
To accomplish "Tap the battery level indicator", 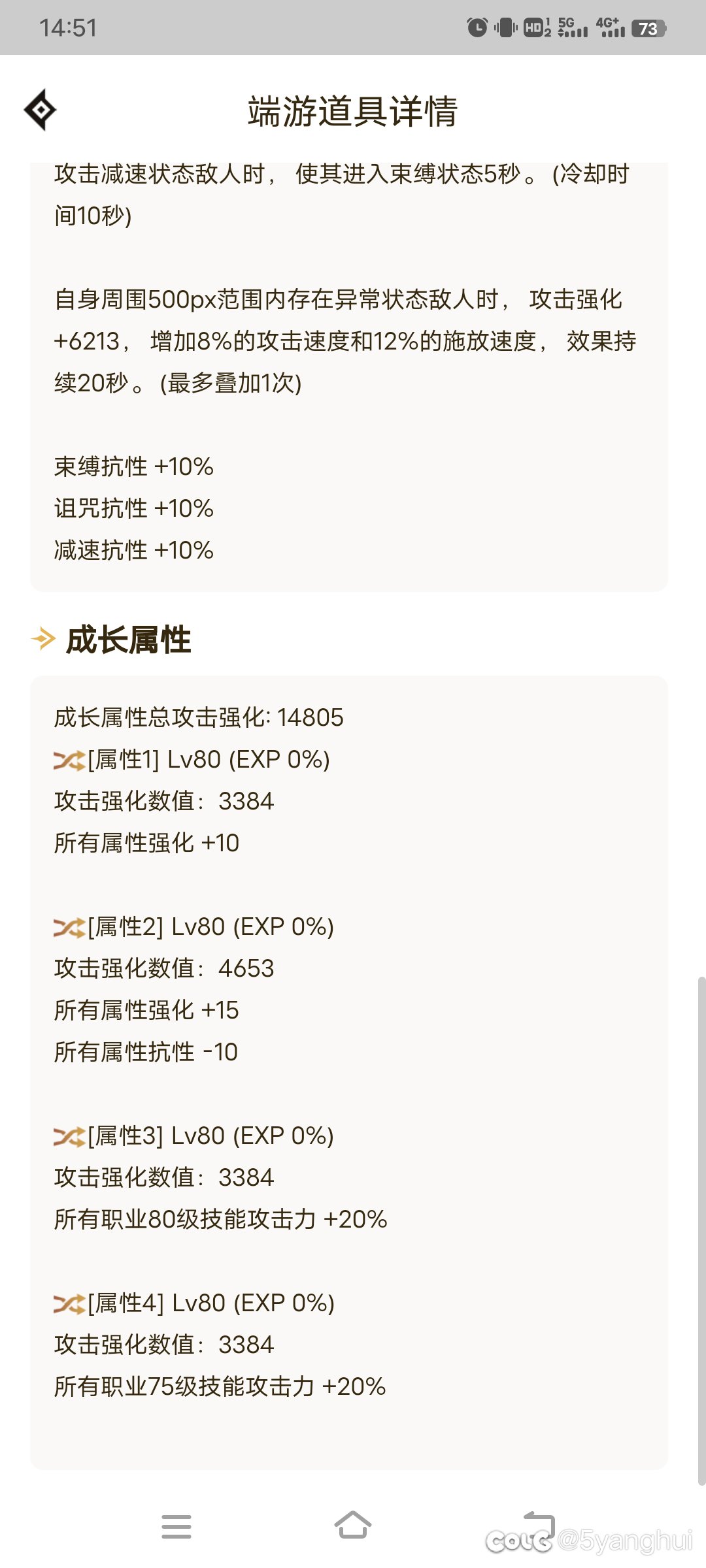I will coord(648,28).
